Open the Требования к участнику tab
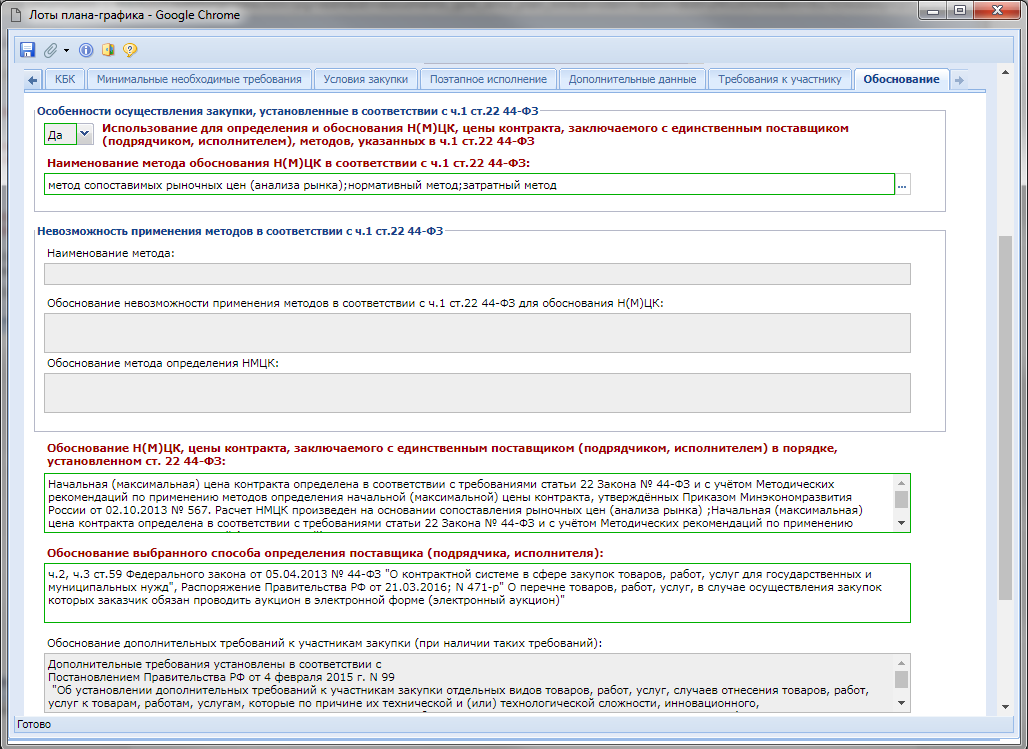 (780, 79)
